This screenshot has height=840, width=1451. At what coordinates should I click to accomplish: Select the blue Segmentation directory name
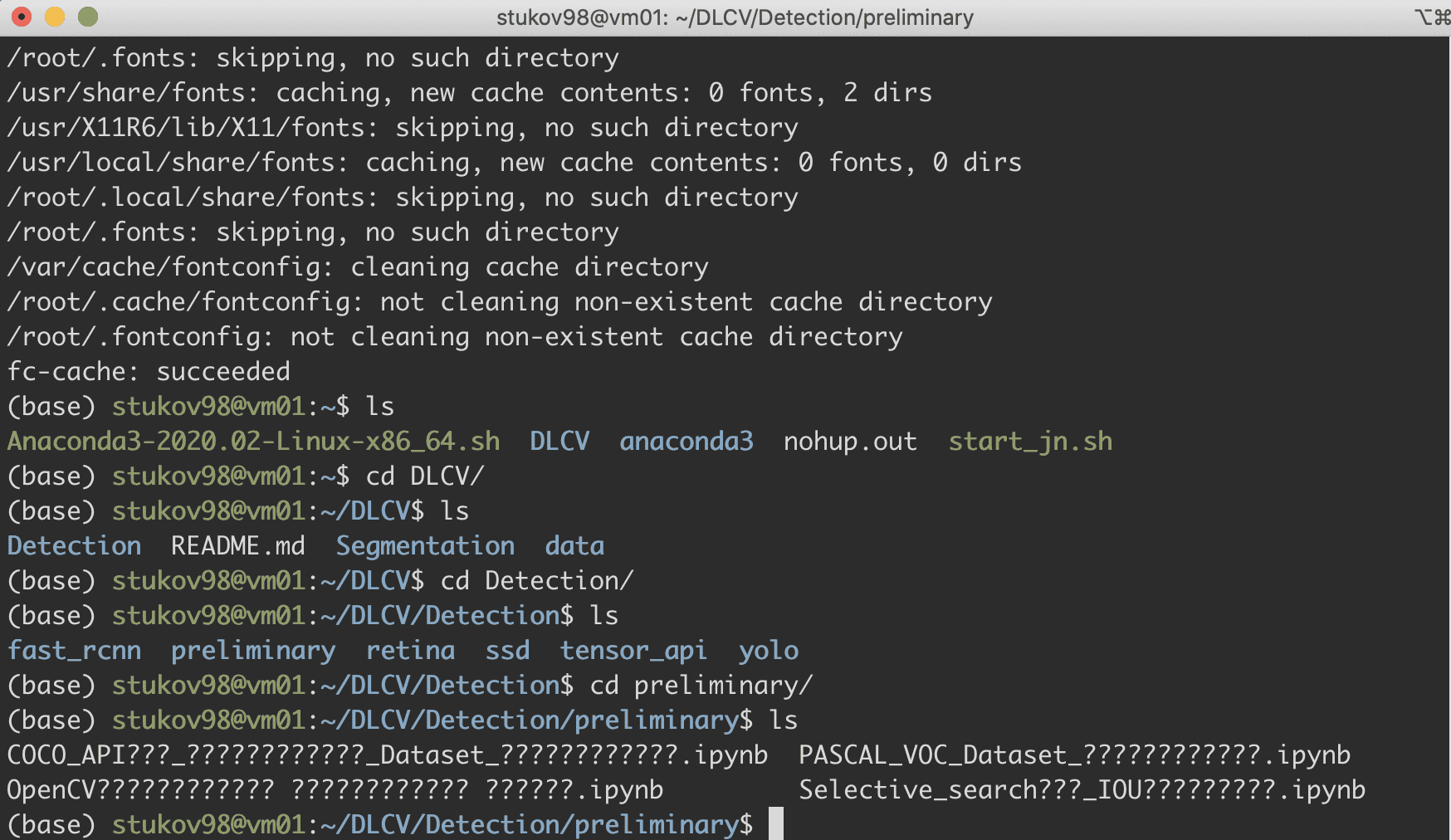pyautogui.click(x=425, y=545)
